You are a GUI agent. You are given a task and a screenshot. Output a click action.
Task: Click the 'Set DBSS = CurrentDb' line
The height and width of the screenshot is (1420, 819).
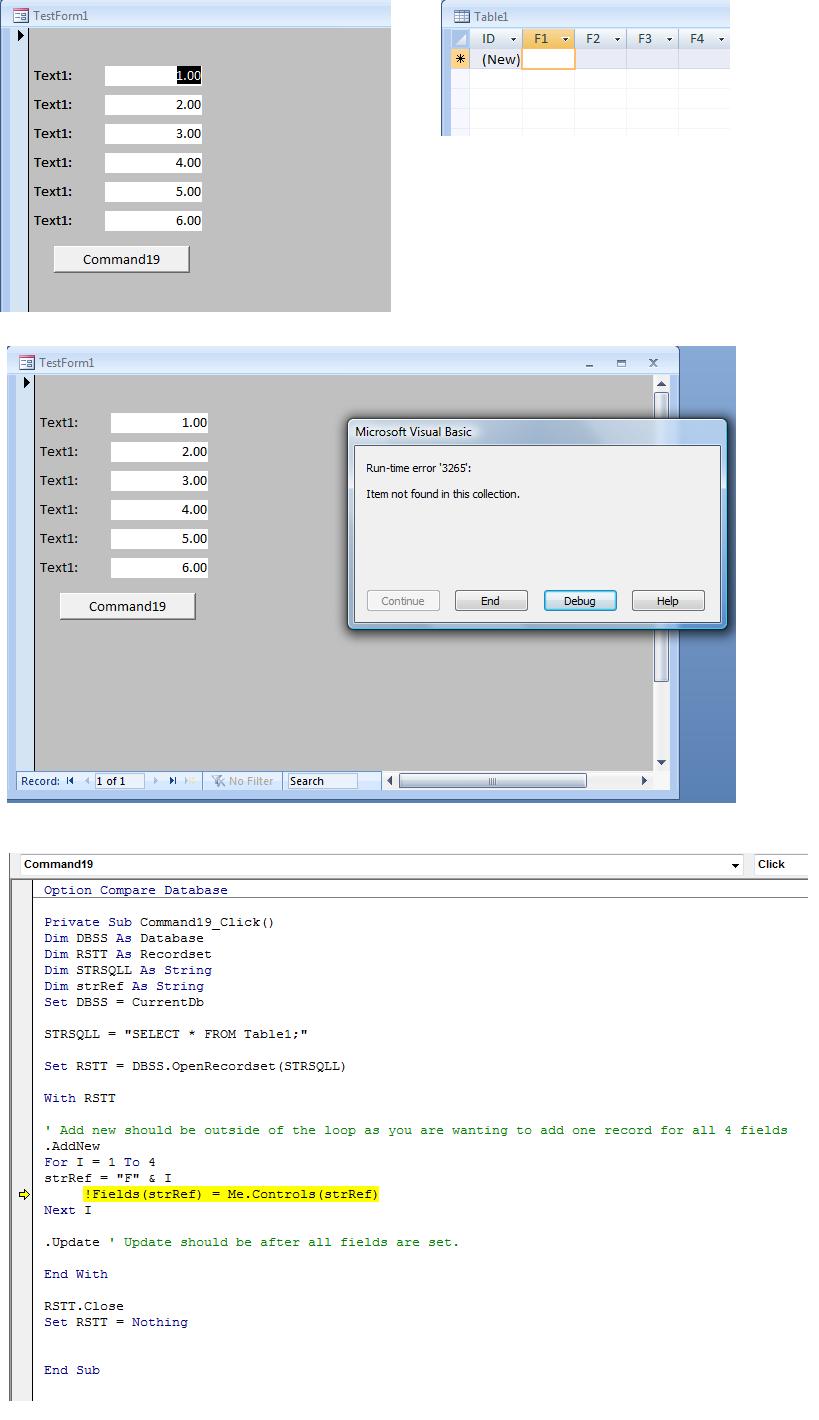pyautogui.click(x=124, y=1002)
